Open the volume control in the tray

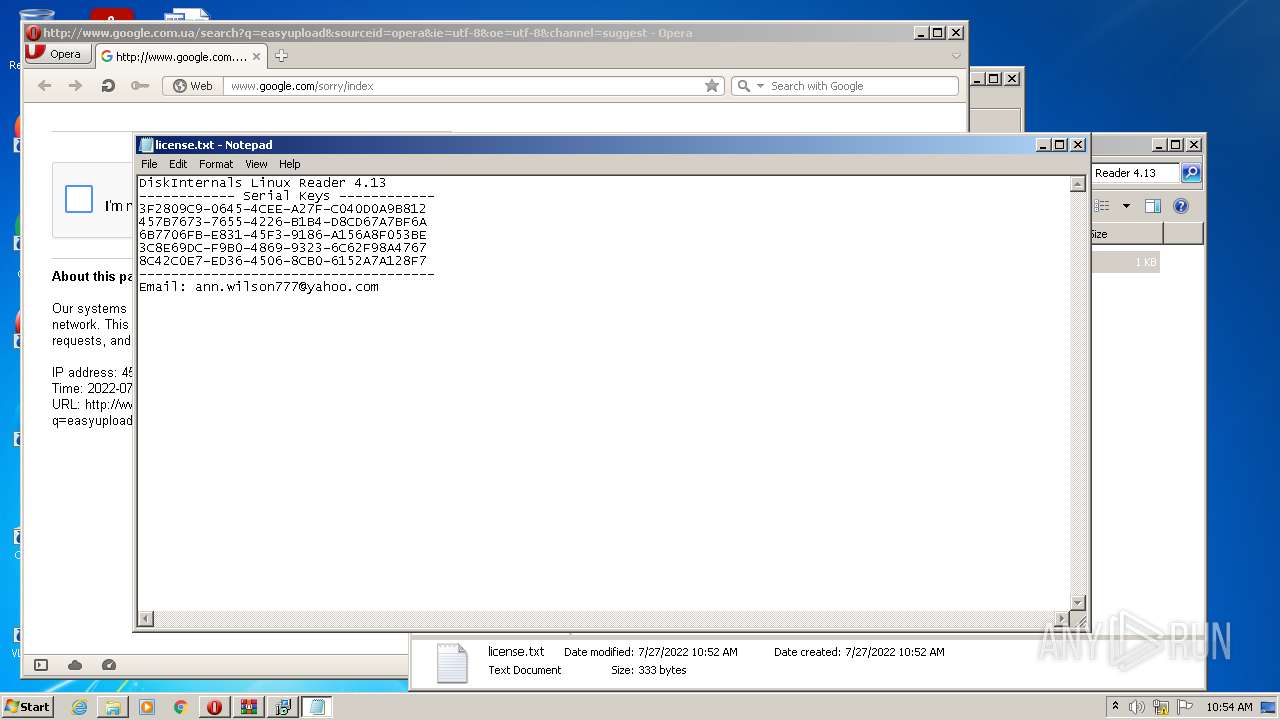[x=1137, y=707]
